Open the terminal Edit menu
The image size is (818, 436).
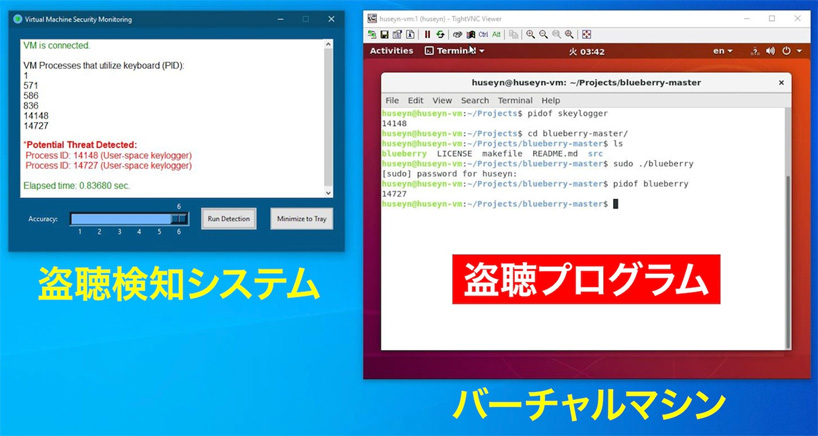(416, 101)
